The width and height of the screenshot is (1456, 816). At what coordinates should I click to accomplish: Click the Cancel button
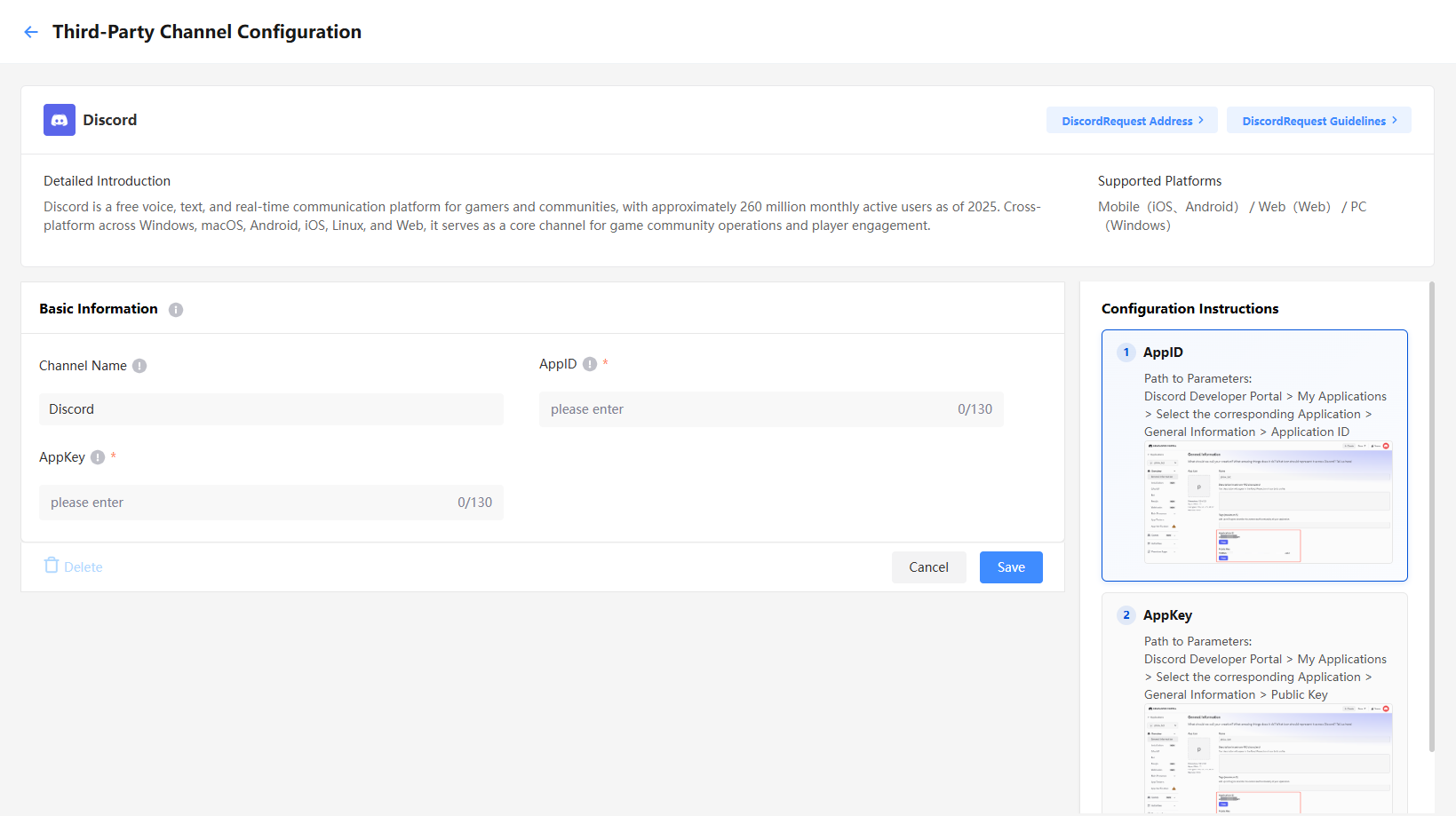(x=929, y=567)
